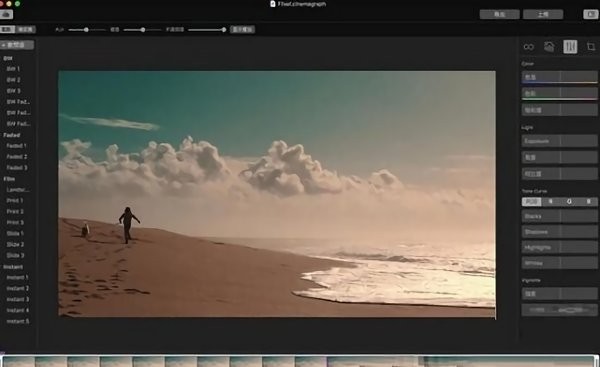The height and width of the screenshot is (367, 600).
Task: Apply the Instant 3 preset
Action: (18, 299)
